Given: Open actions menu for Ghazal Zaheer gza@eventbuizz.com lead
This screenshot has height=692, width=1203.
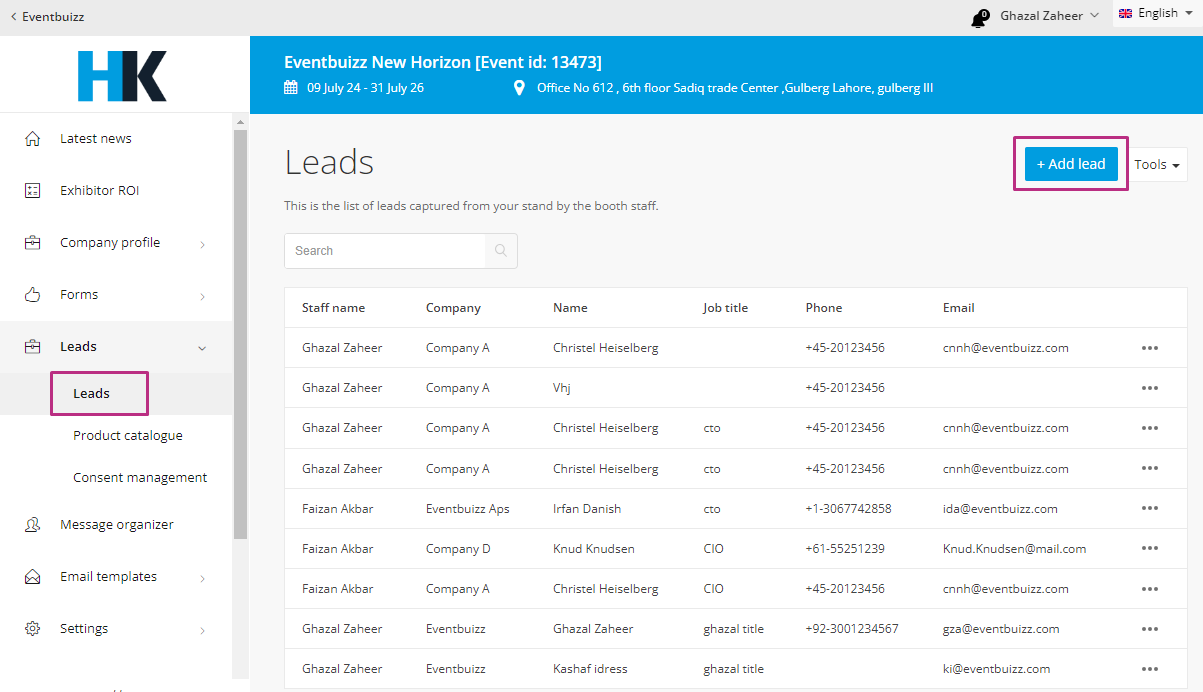Looking at the screenshot, I should [1150, 629].
